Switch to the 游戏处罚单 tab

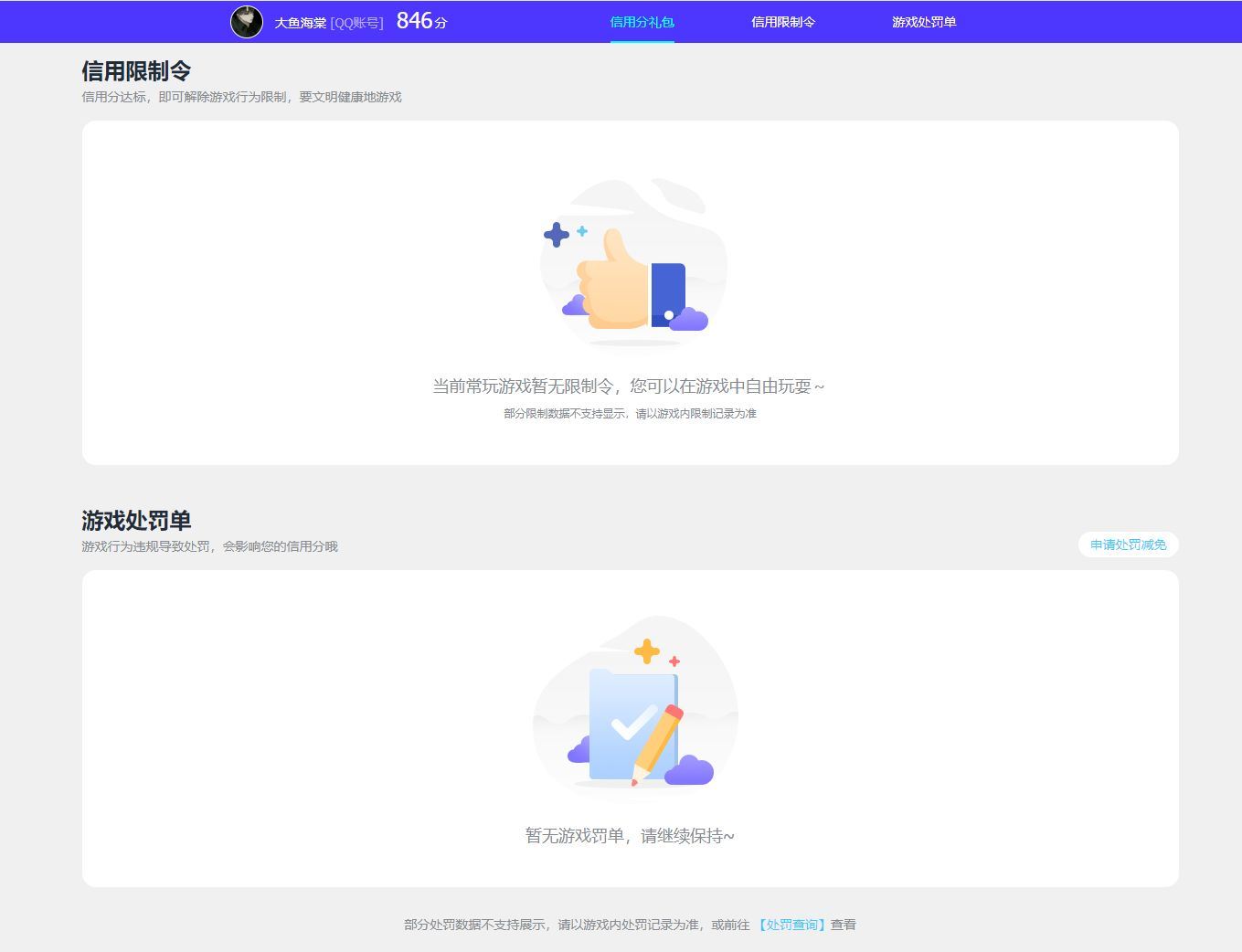[x=924, y=22]
